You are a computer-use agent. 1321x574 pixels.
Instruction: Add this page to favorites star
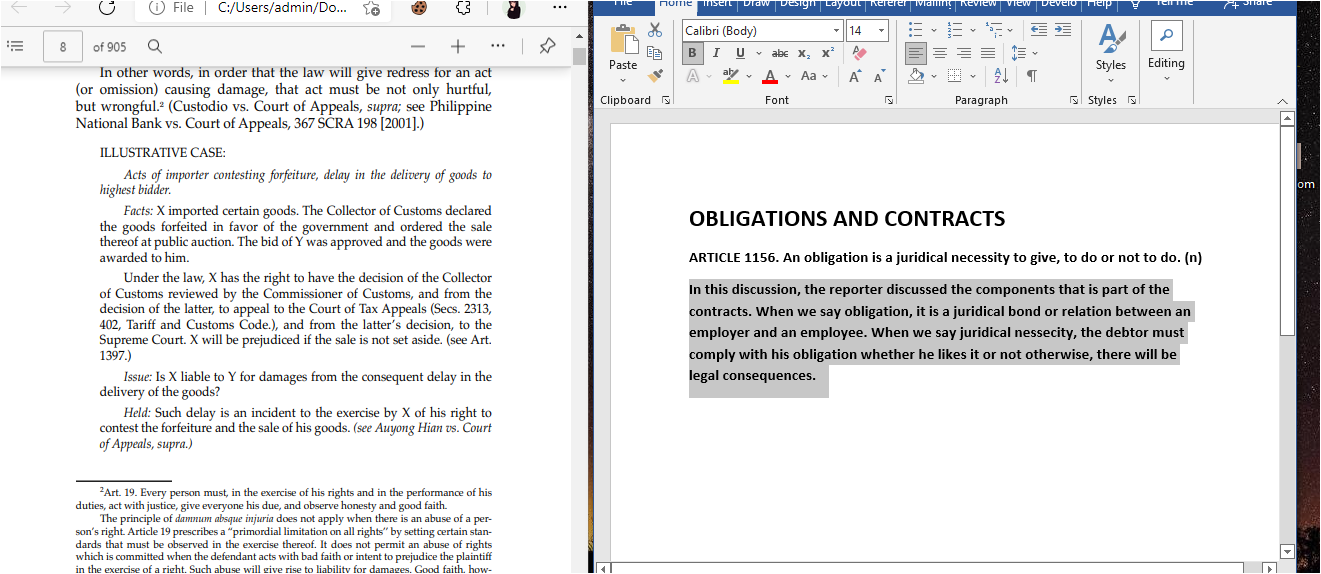pyautogui.click(x=371, y=7)
